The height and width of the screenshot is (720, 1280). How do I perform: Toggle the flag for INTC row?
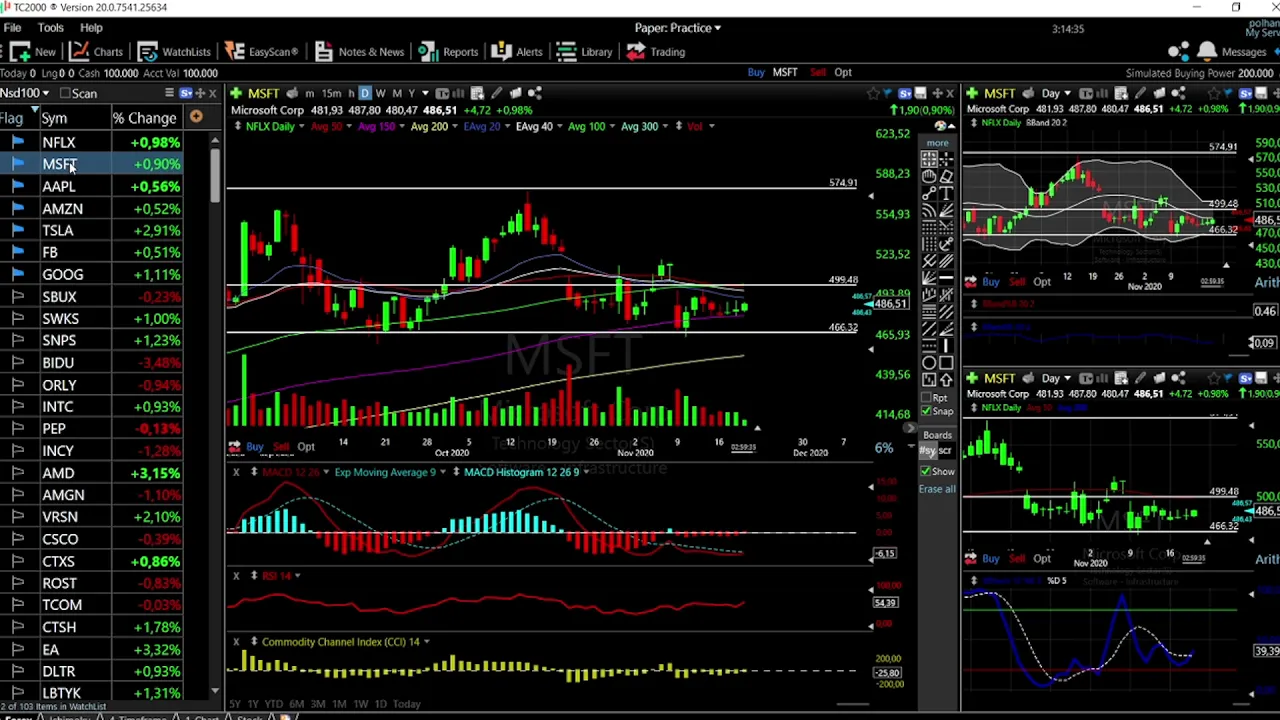[17, 406]
